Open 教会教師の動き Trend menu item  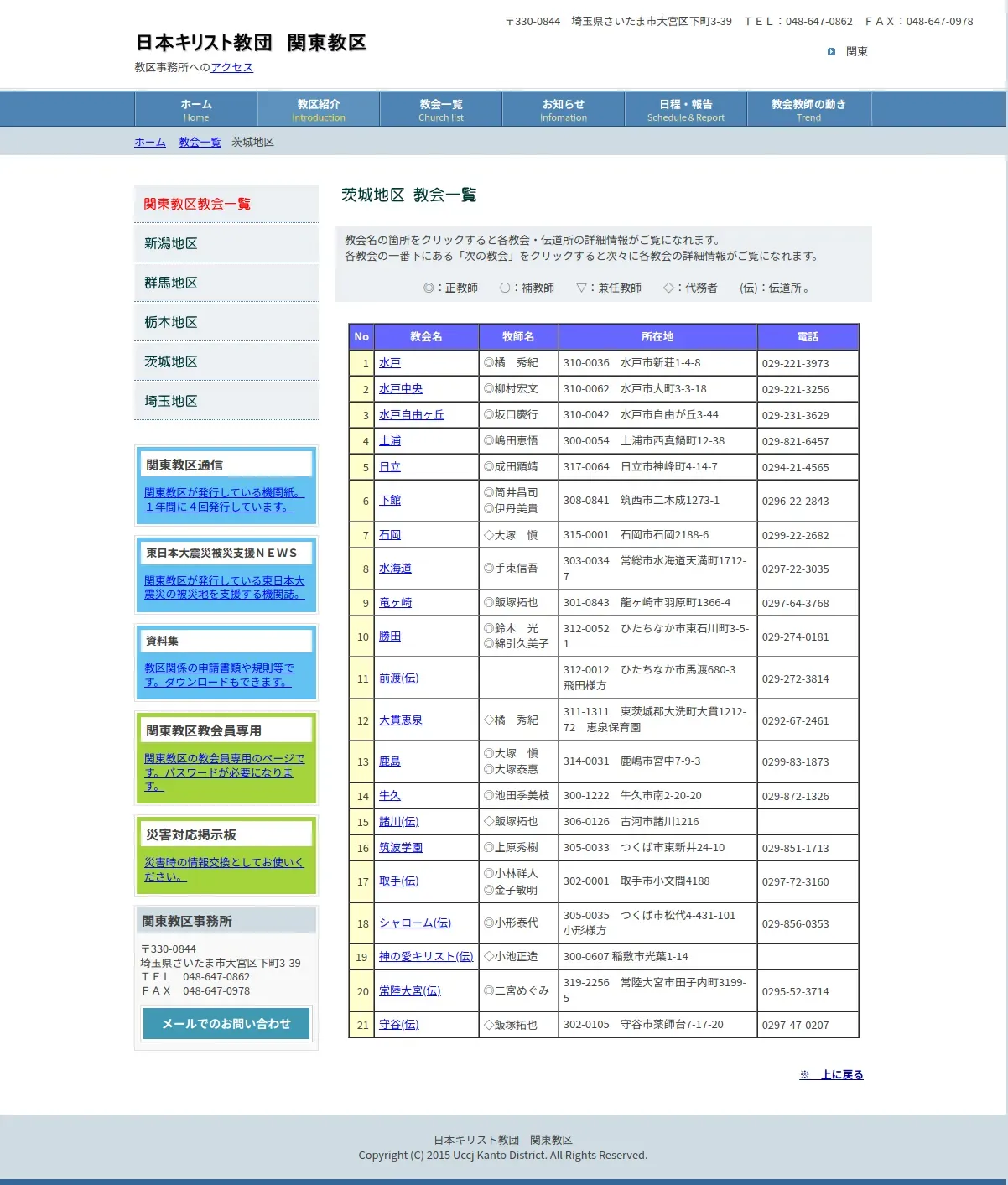tap(808, 110)
